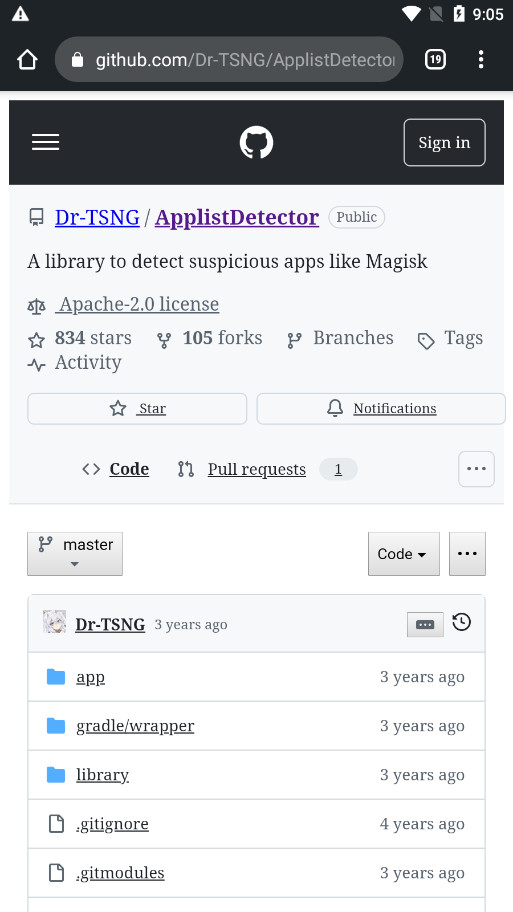The height and width of the screenshot is (912, 513).
Task: Tap the Activity pulse icon
Action: [x=37, y=365]
